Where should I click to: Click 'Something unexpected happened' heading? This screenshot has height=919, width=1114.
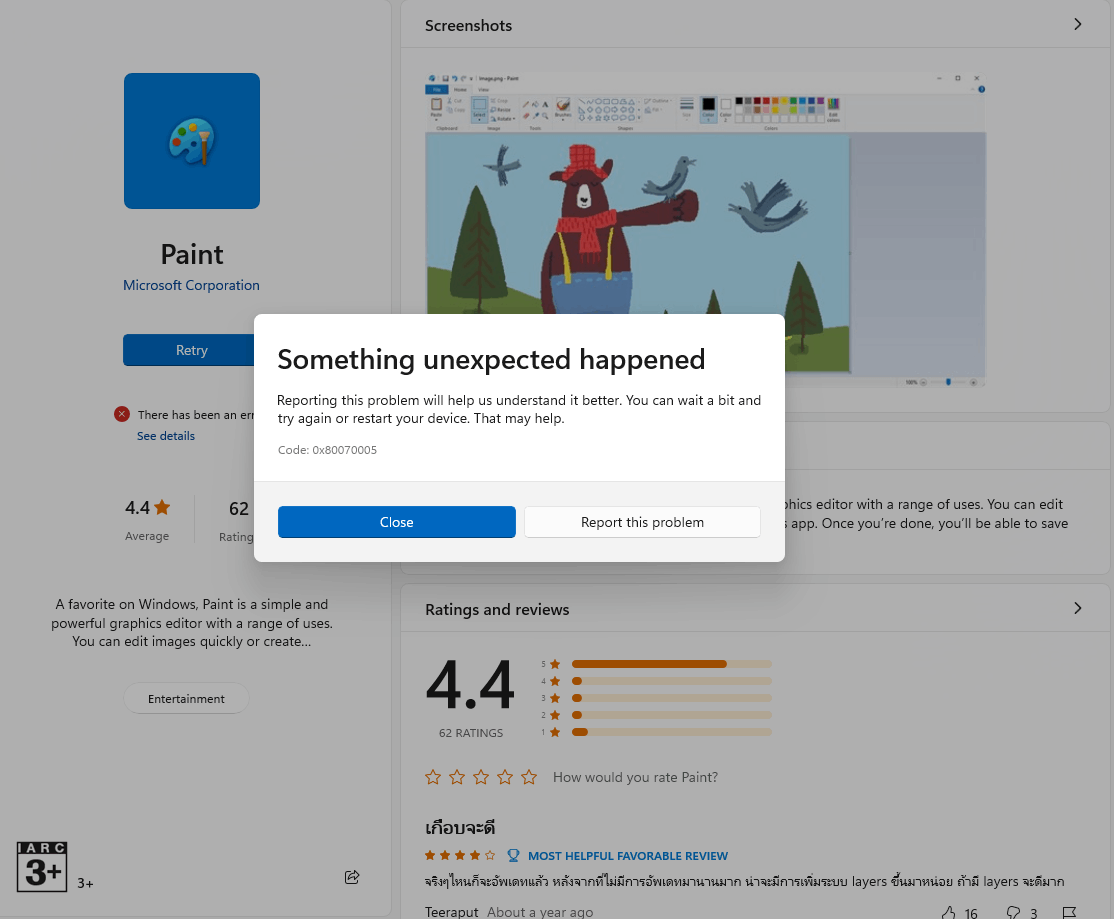(x=491, y=359)
